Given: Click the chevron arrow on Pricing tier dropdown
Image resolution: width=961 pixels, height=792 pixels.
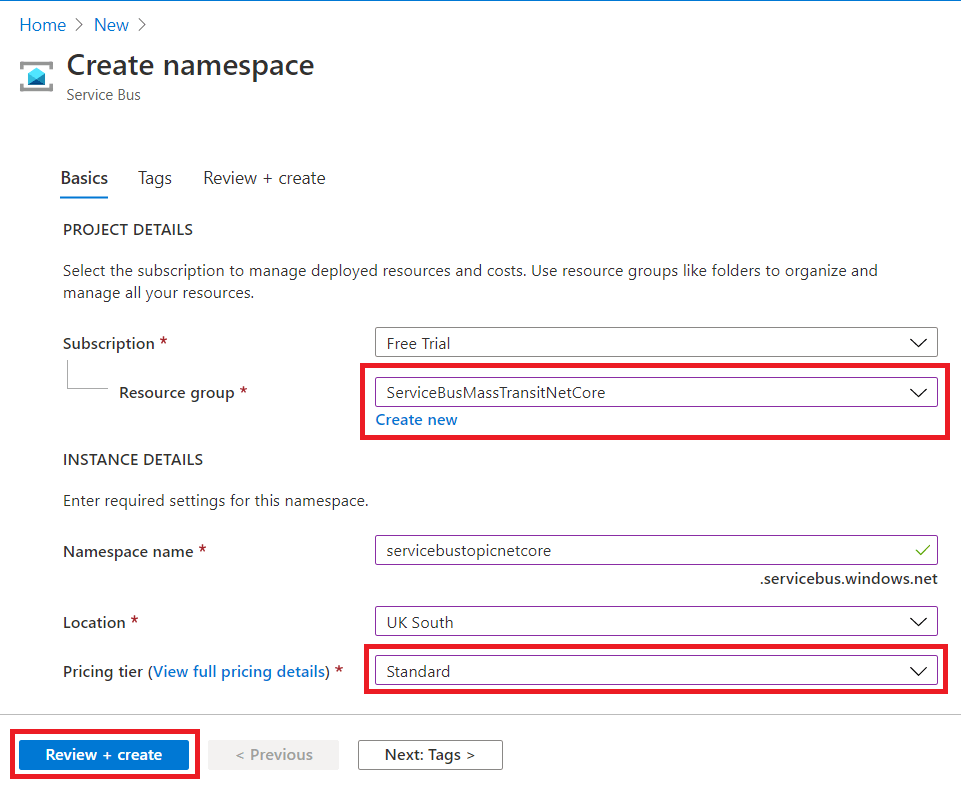Looking at the screenshot, I should click(x=918, y=671).
